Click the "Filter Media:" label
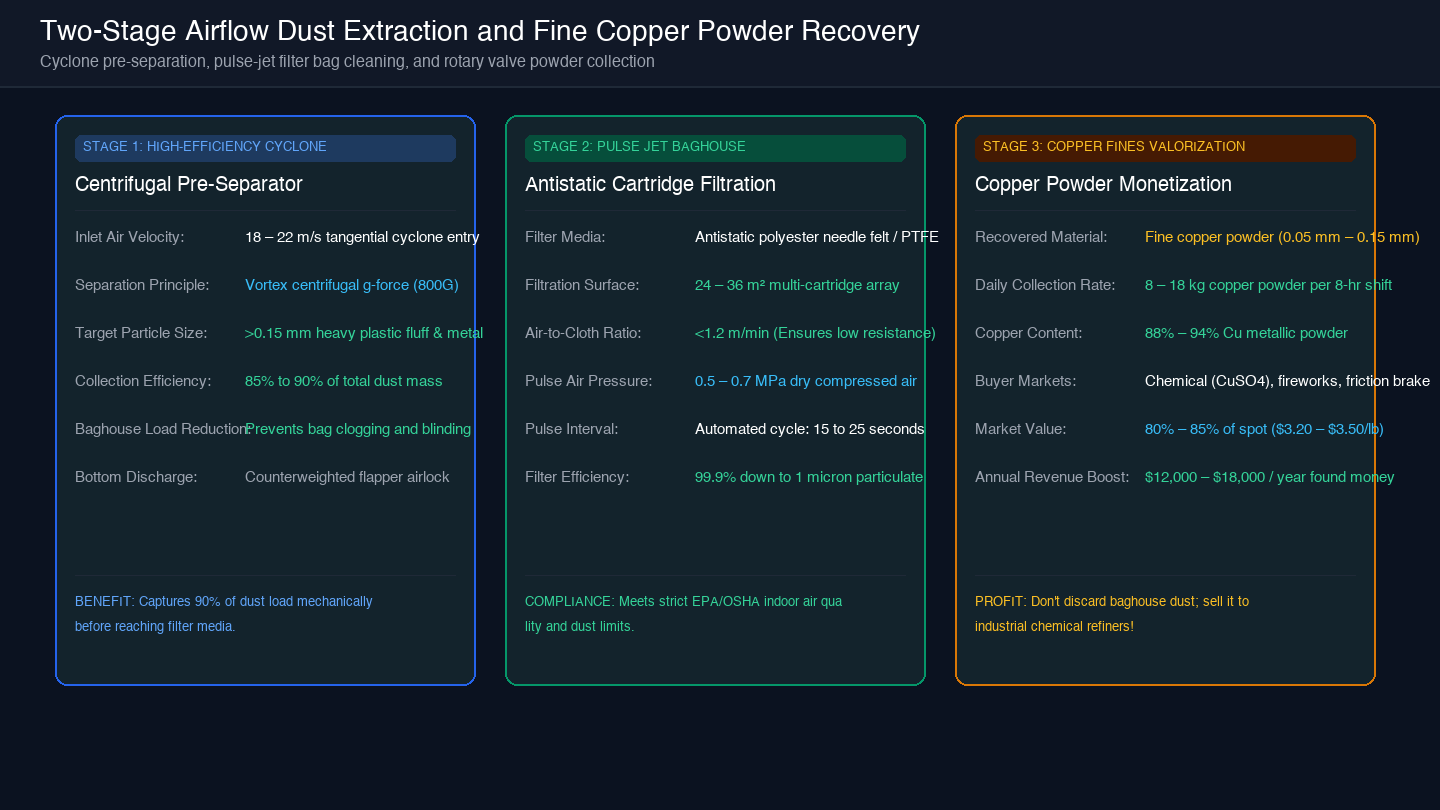 pos(565,237)
